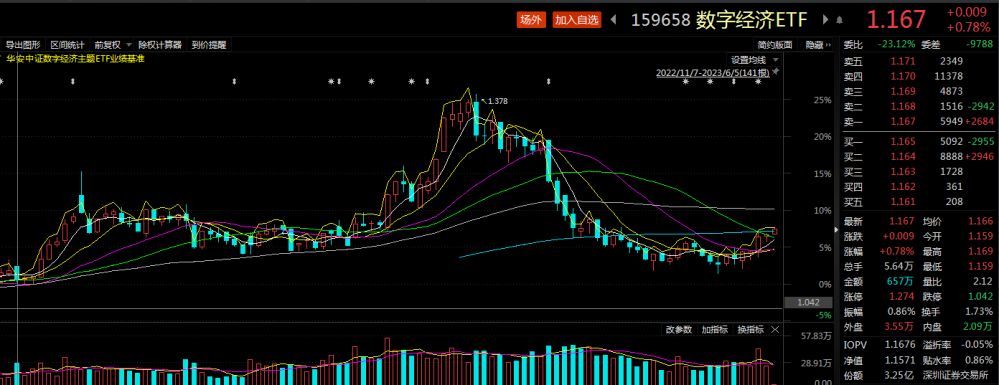
Task: Select 区间统计 in the chart toolbar
Action: 68,45
